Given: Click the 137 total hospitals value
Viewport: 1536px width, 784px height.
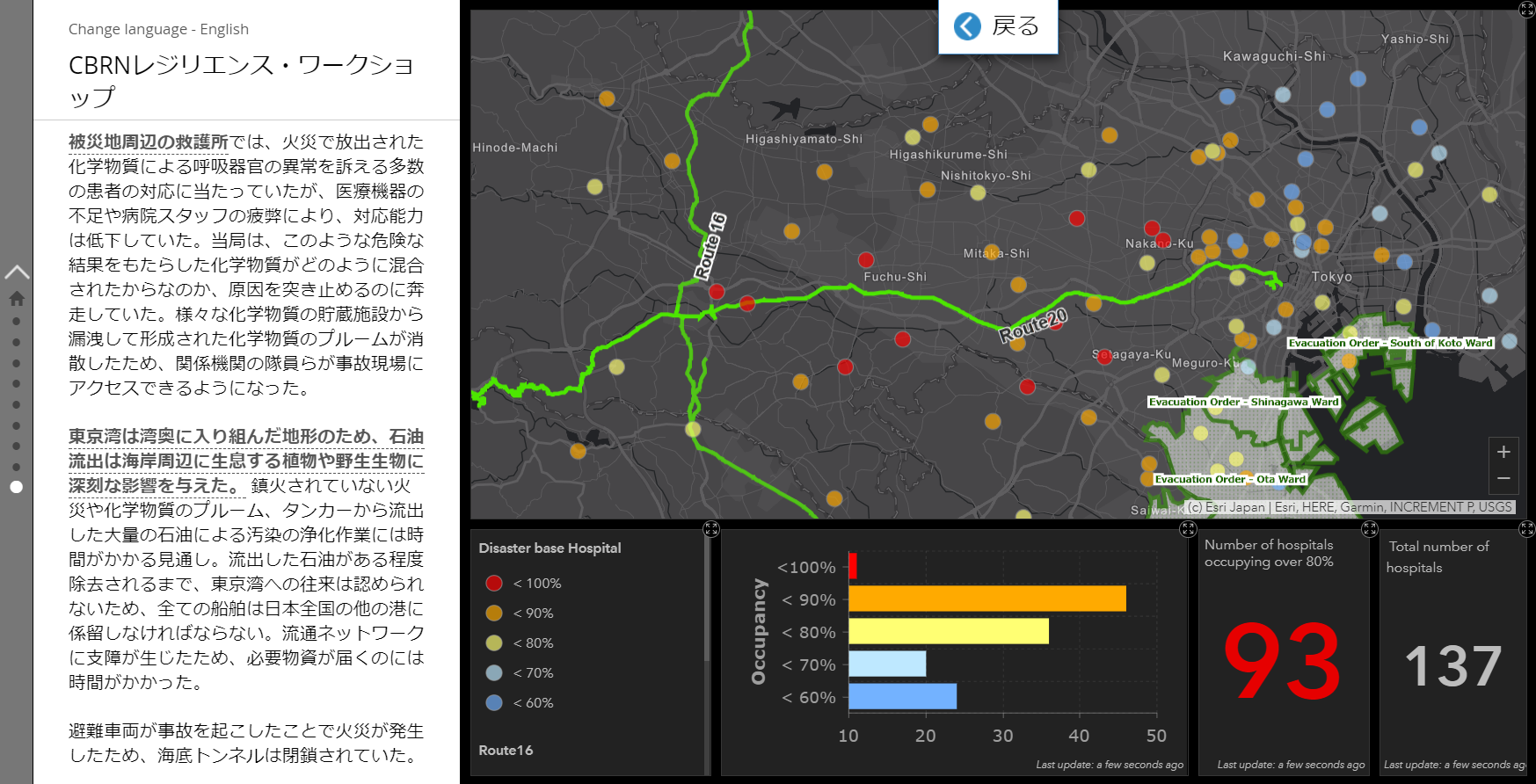Looking at the screenshot, I should 1453,666.
